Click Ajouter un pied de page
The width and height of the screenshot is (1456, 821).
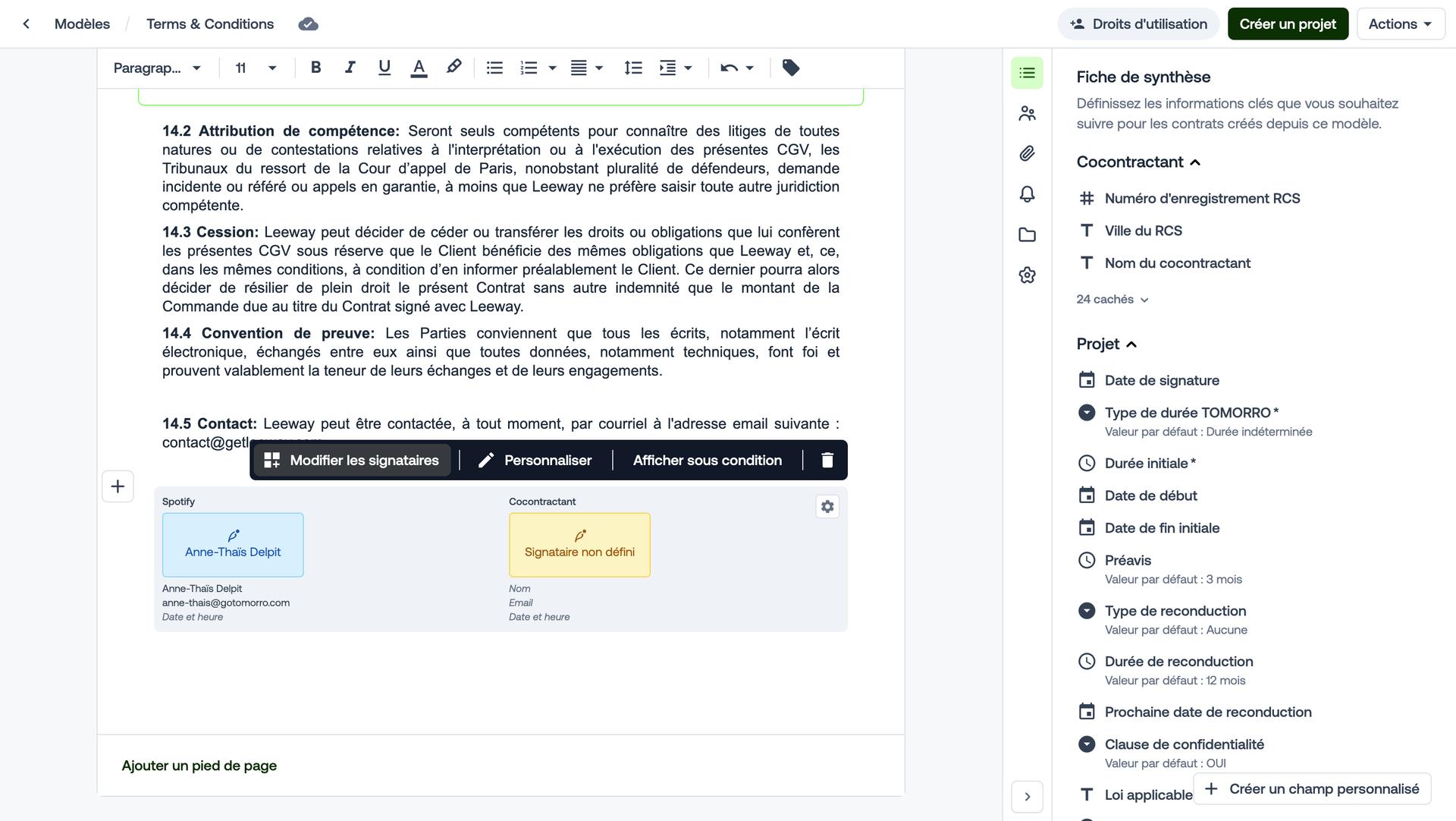pyautogui.click(x=199, y=766)
